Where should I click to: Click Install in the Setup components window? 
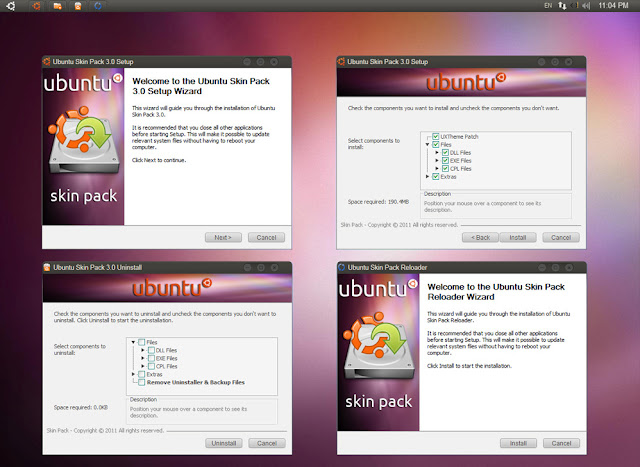point(518,238)
